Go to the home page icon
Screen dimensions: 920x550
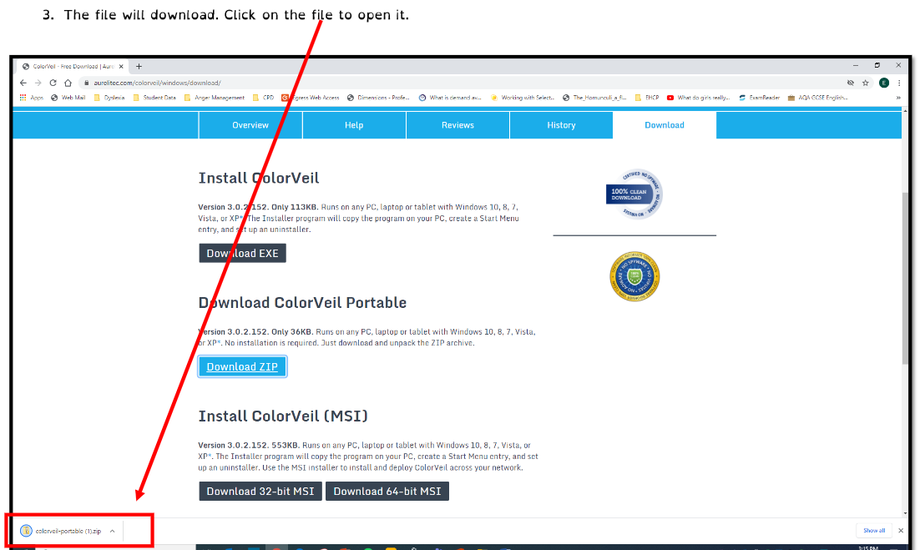68,83
